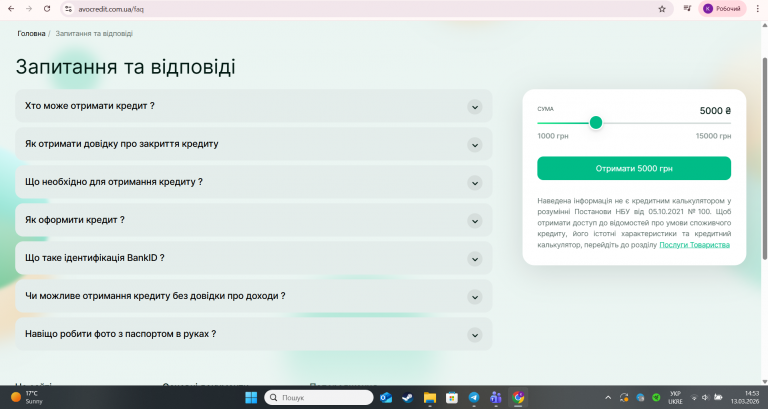
Task: Open Microsoft Store from the taskbar
Action: pos(452,397)
